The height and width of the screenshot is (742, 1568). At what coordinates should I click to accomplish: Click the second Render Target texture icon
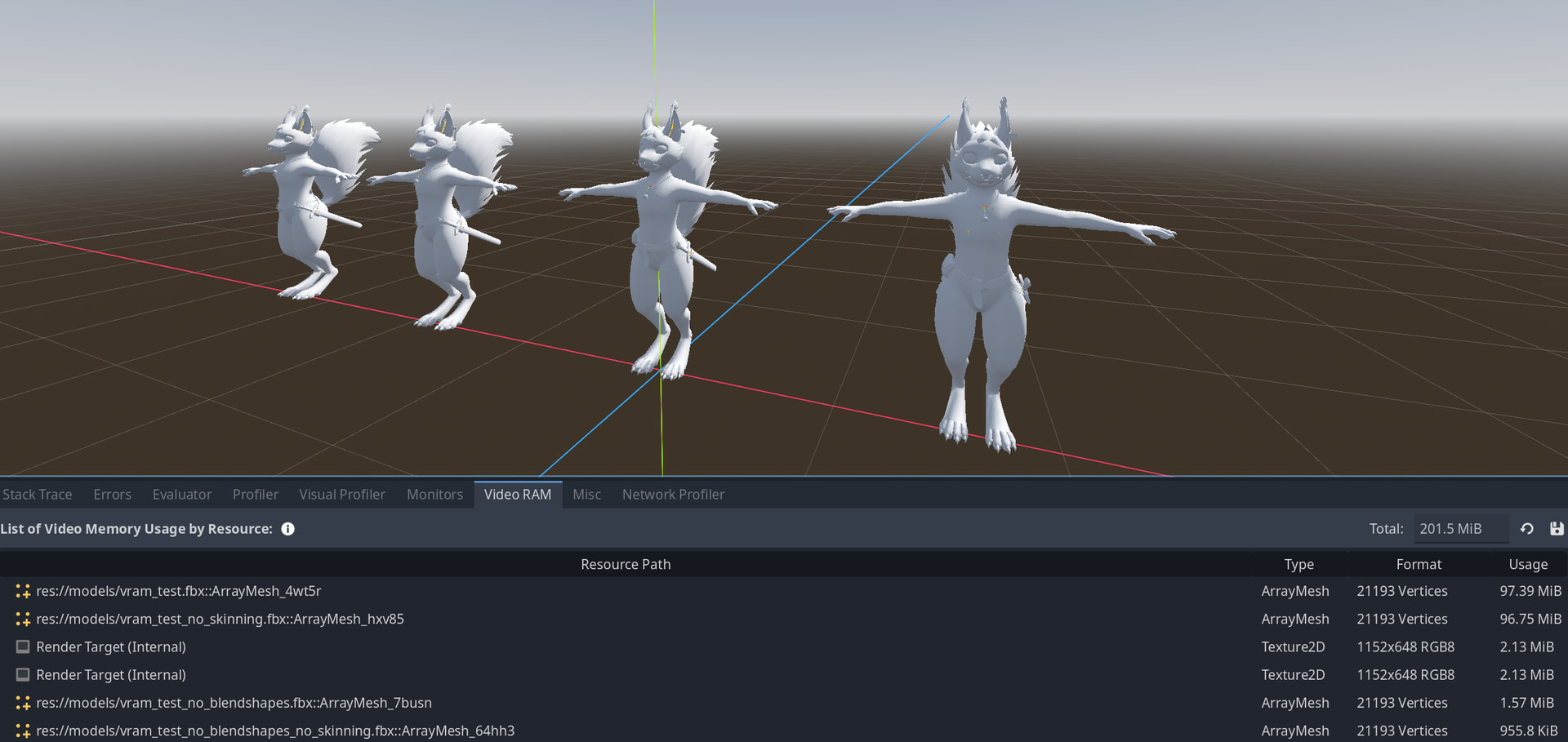coord(23,675)
